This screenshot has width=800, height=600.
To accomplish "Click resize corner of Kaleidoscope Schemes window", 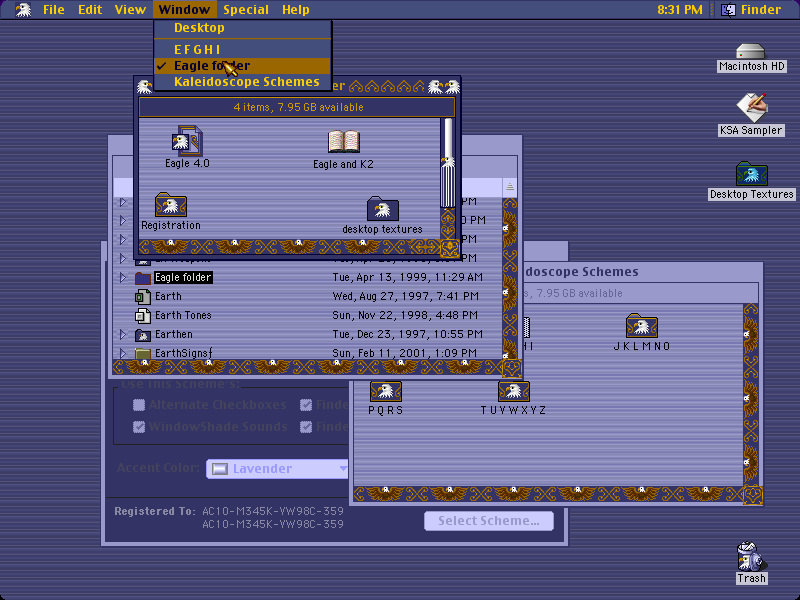I will [x=753, y=495].
